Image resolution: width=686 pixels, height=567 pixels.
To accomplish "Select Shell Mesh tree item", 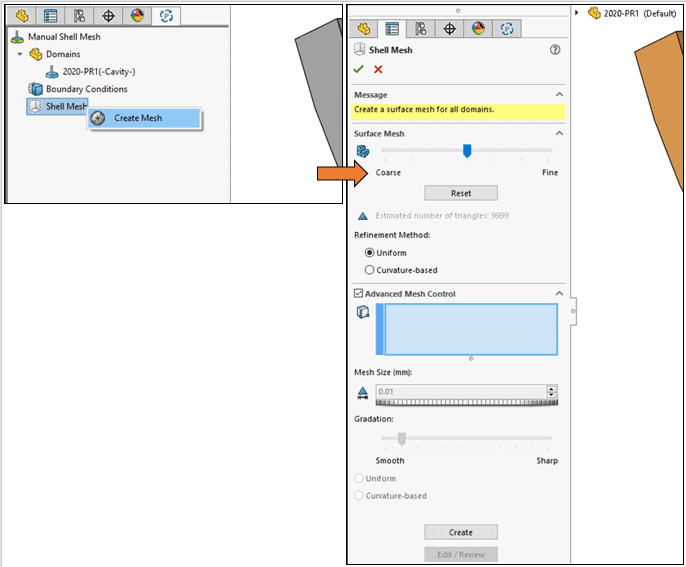I will [x=57, y=106].
